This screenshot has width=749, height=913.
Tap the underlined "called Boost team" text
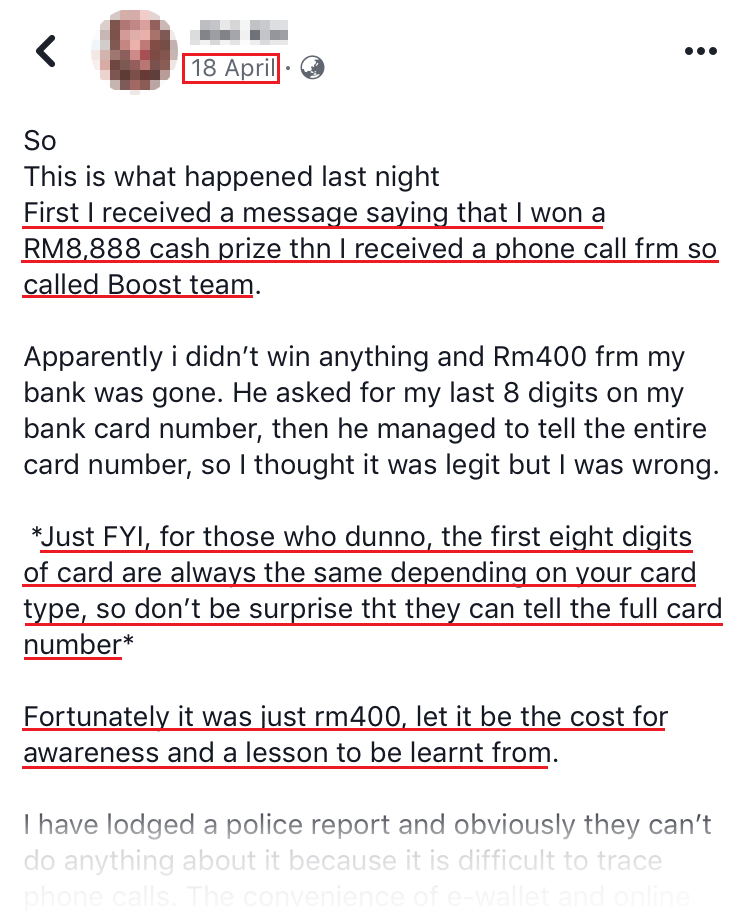pyautogui.click(x=138, y=285)
